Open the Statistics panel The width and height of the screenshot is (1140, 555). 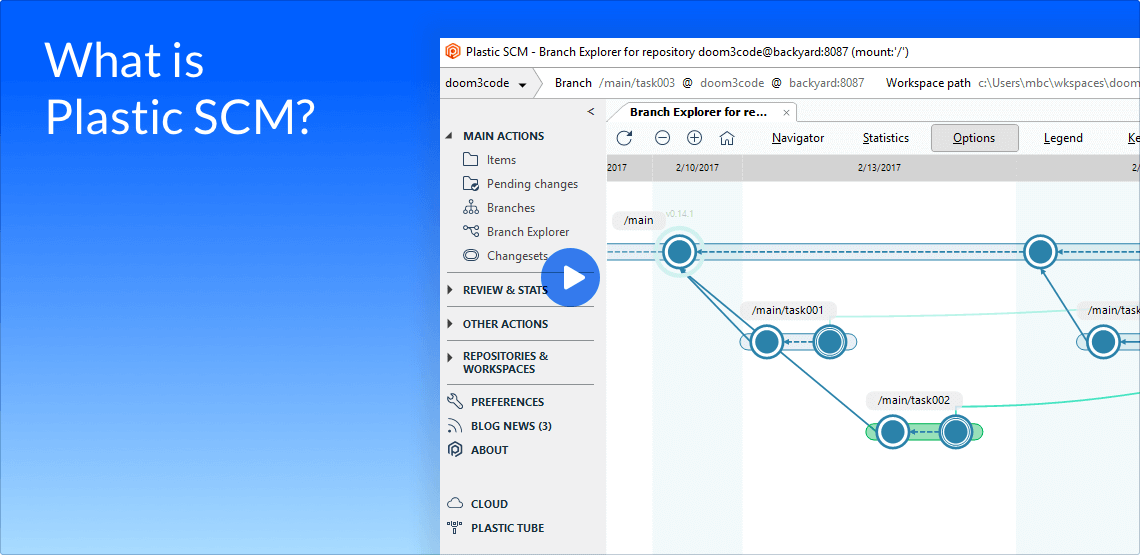pyautogui.click(x=886, y=138)
